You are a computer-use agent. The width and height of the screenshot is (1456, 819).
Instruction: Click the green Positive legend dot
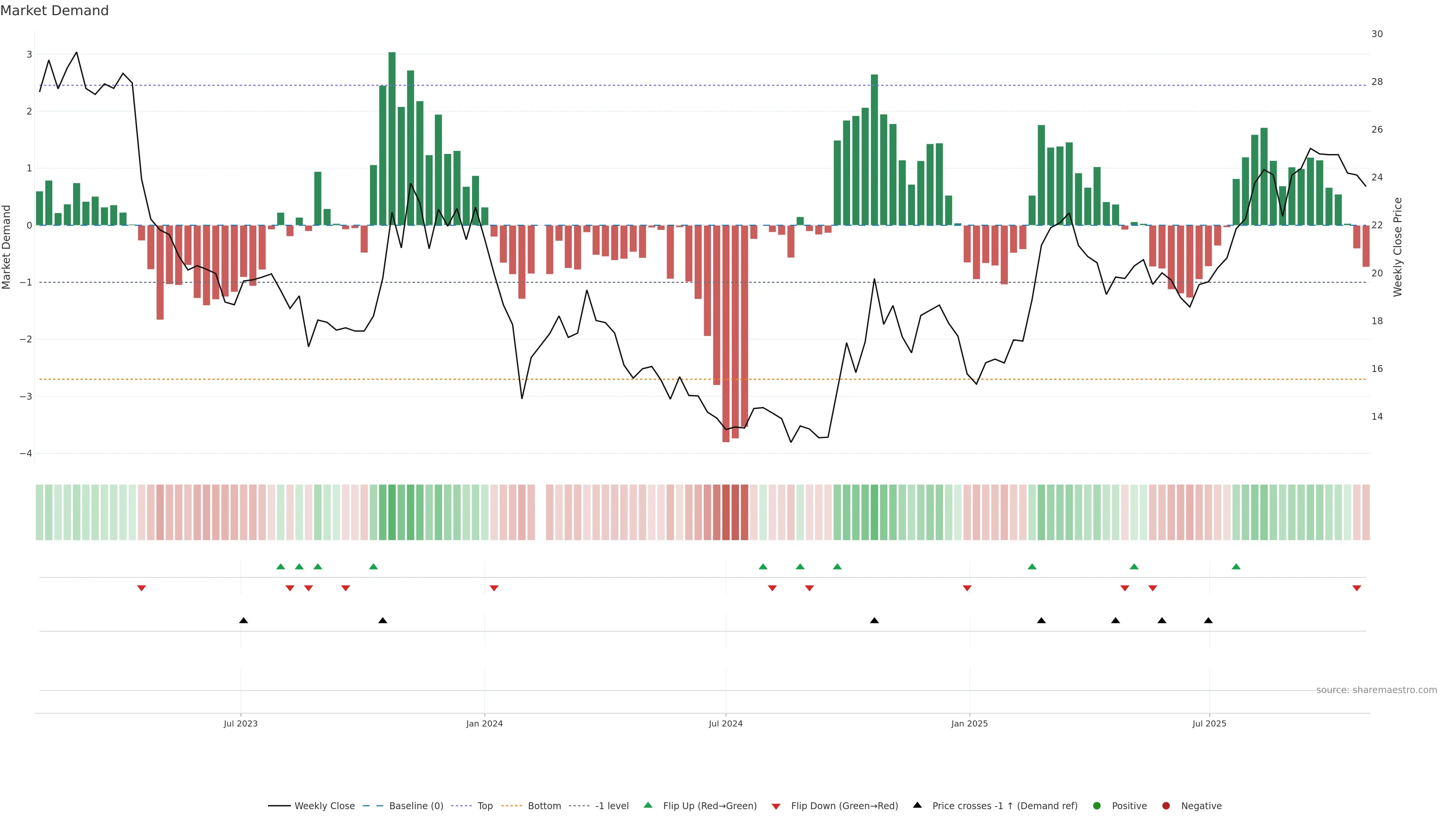pos(1097,805)
